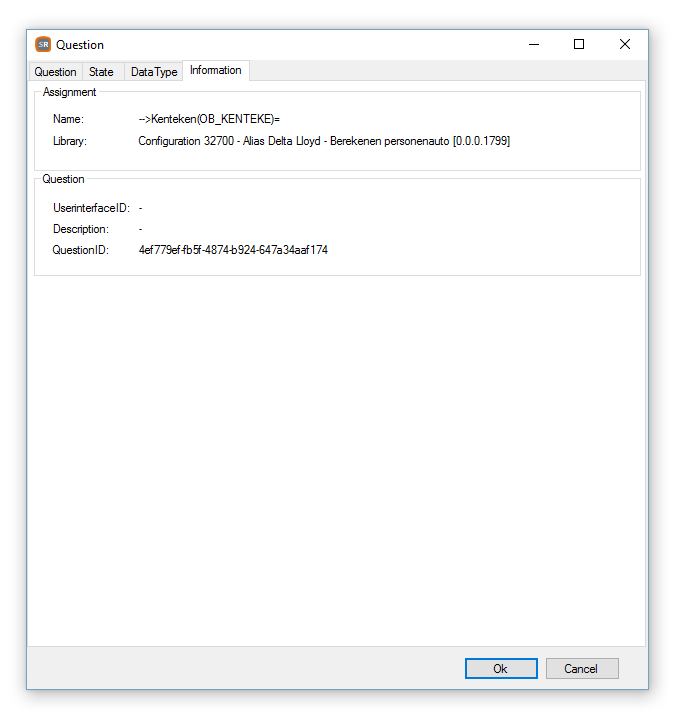Screen dimensions: 685x723
Task: Click the Information tab
Action: pos(216,70)
